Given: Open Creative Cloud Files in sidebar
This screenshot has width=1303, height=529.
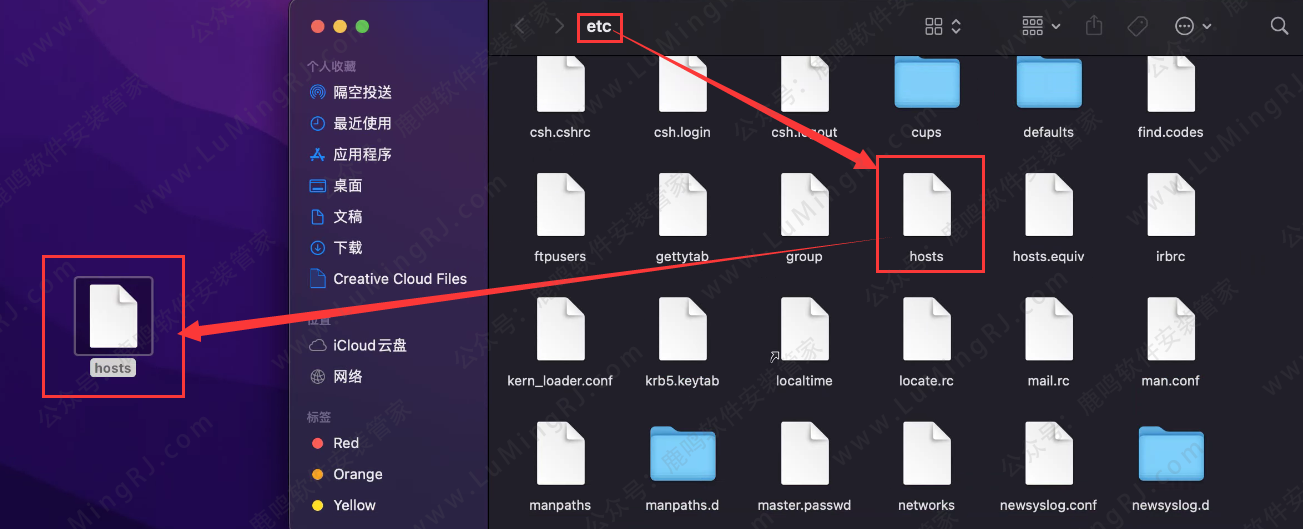Looking at the screenshot, I should pos(399,278).
